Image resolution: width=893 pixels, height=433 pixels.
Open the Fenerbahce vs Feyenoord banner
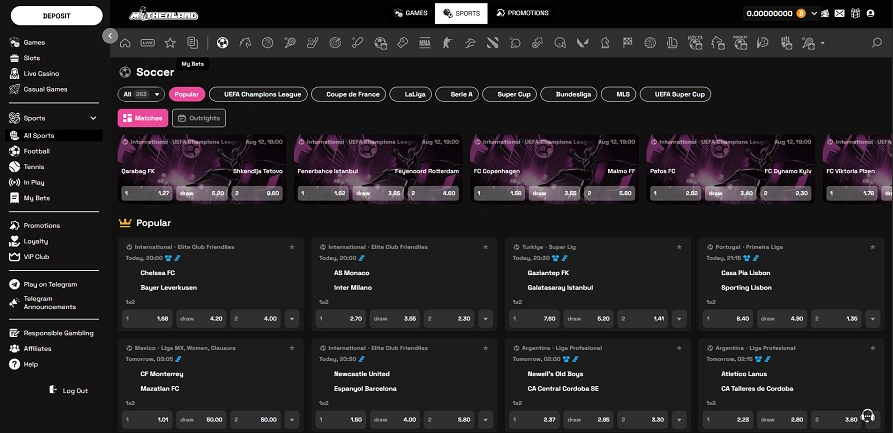[x=378, y=169]
